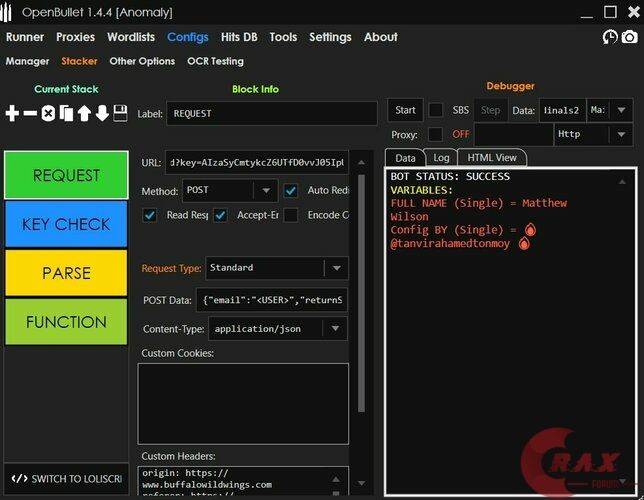
Task: Click the debugger Step button
Action: (x=490, y=110)
